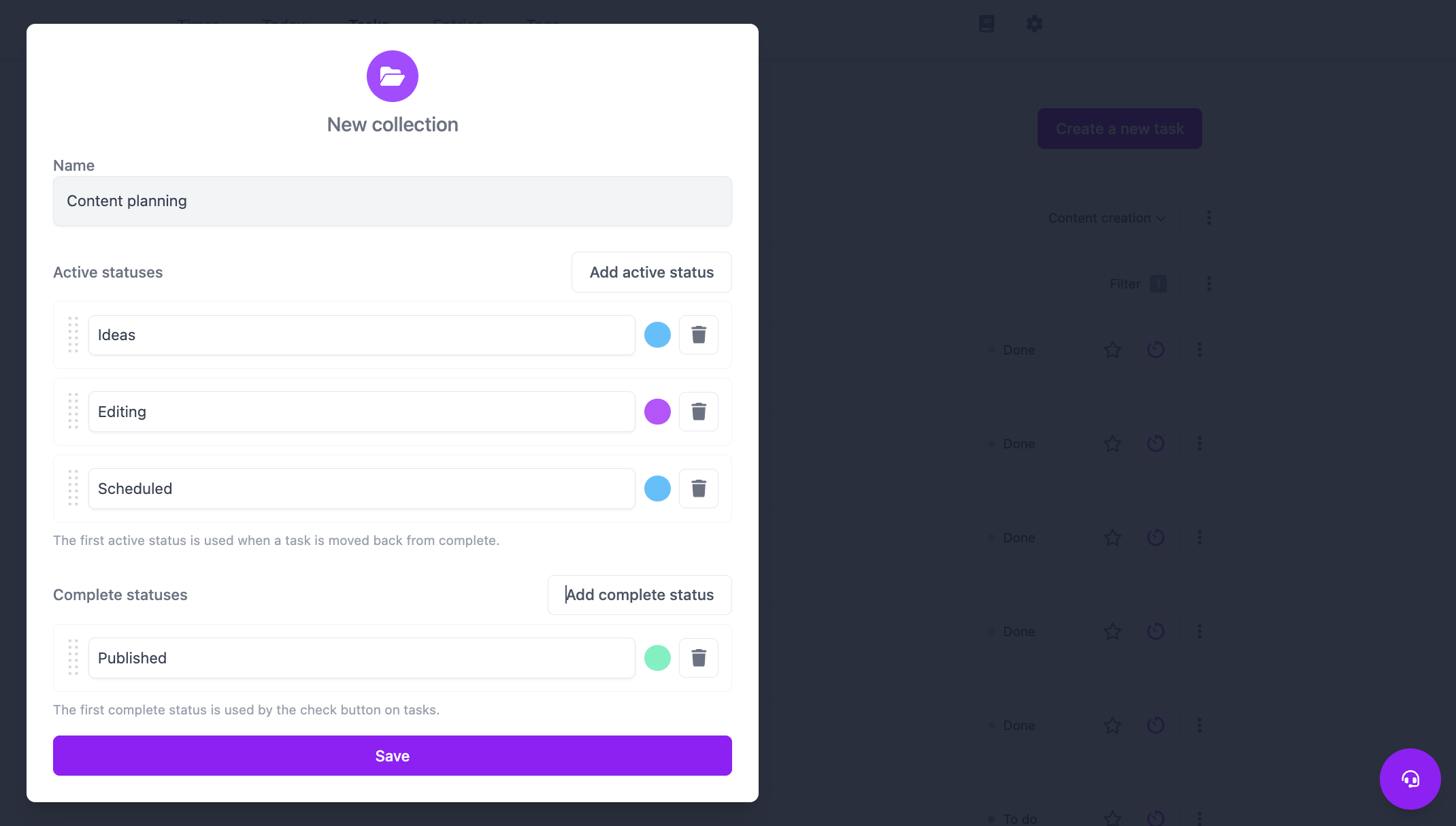
Task: Open the support chat headset icon
Action: pos(1410,779)
